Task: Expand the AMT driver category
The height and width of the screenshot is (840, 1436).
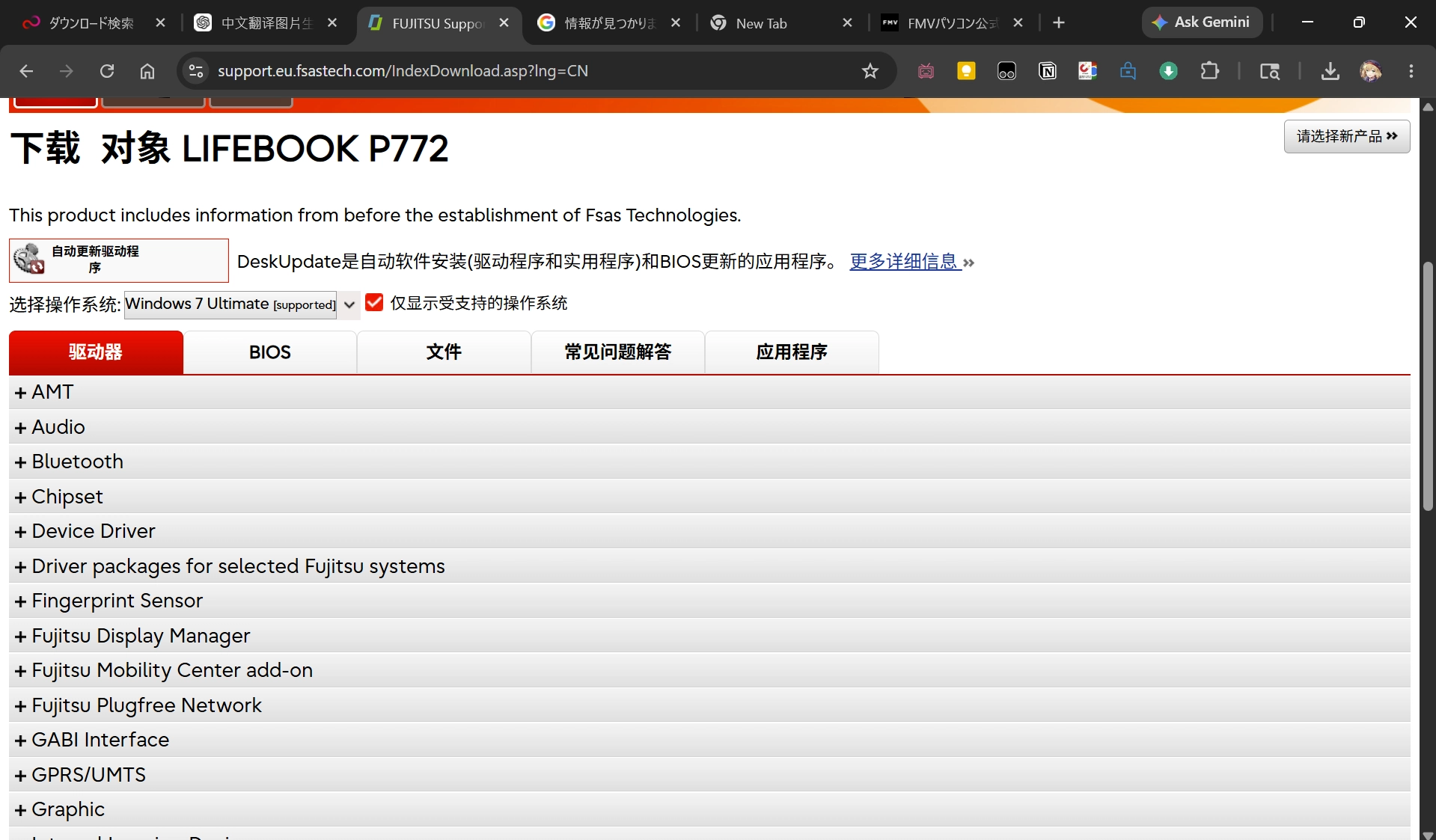Action: click(709, 392)
